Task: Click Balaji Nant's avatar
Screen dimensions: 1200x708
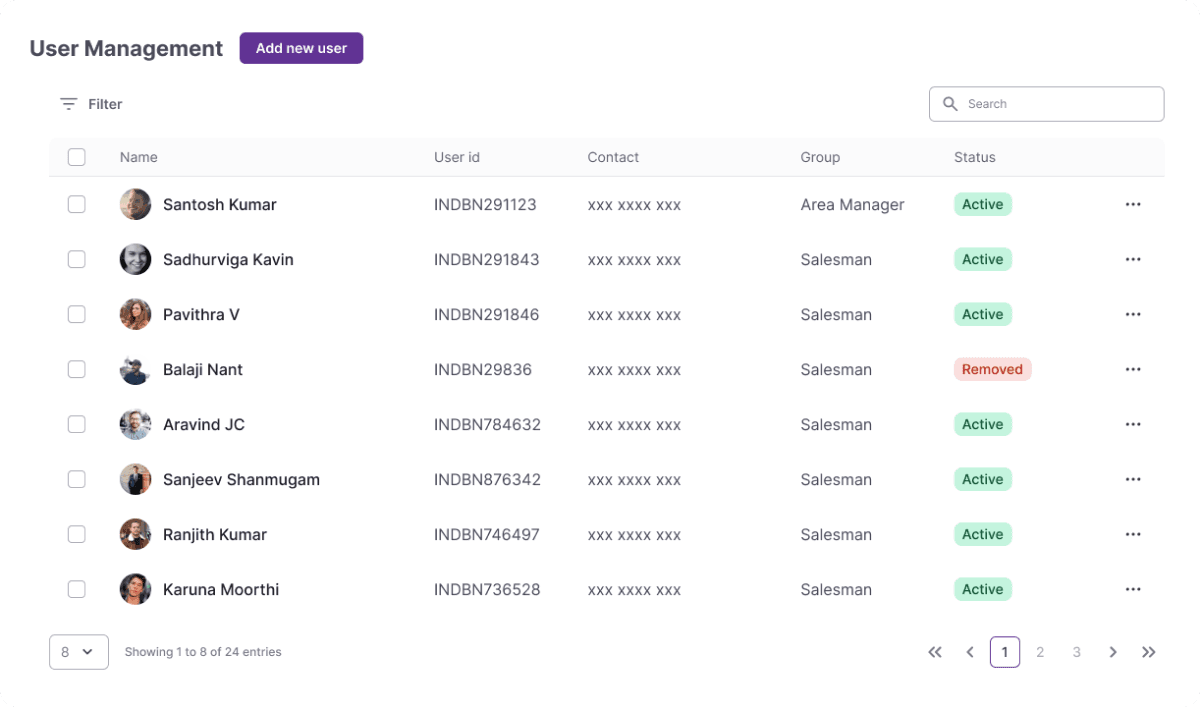Action: [x=135, y=369]
